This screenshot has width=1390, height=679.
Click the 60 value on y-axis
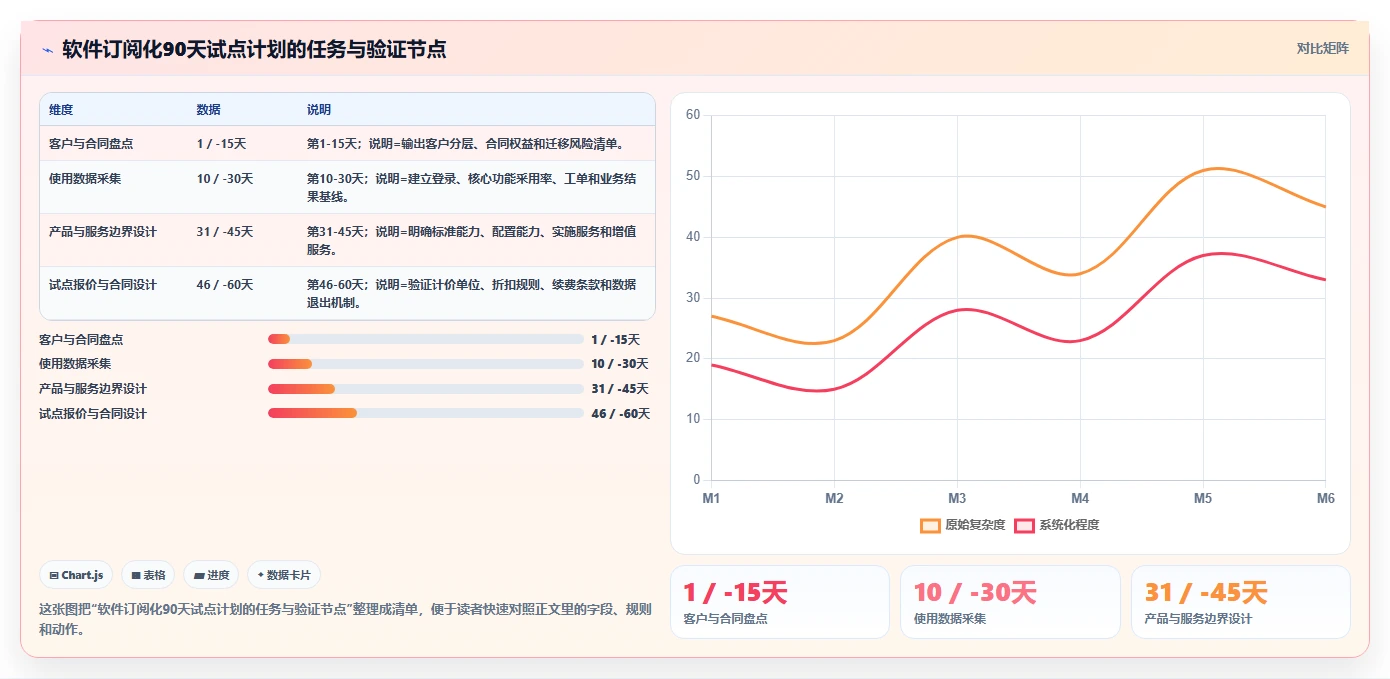(x=693, y=115)
